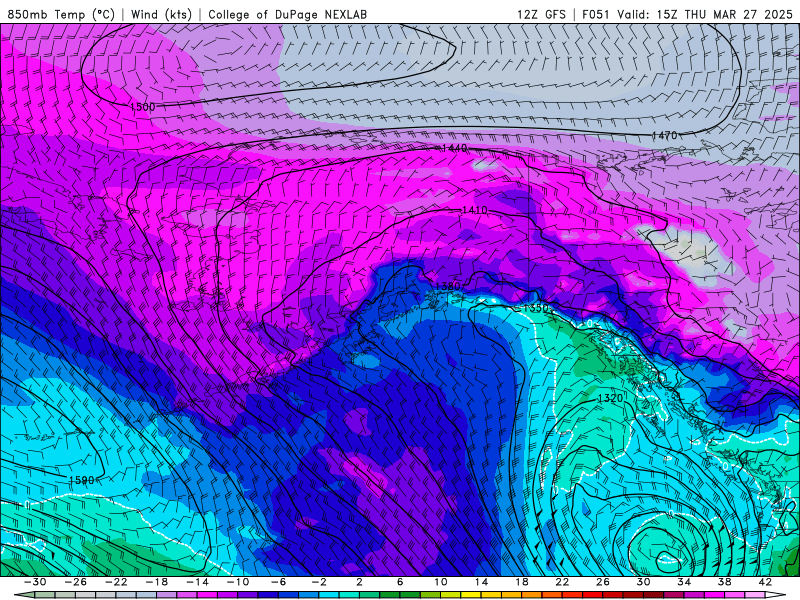The width and height of the screenshot is (800, 600).
Task: Click the 1350 height contour label
Action: coord(536,308)
